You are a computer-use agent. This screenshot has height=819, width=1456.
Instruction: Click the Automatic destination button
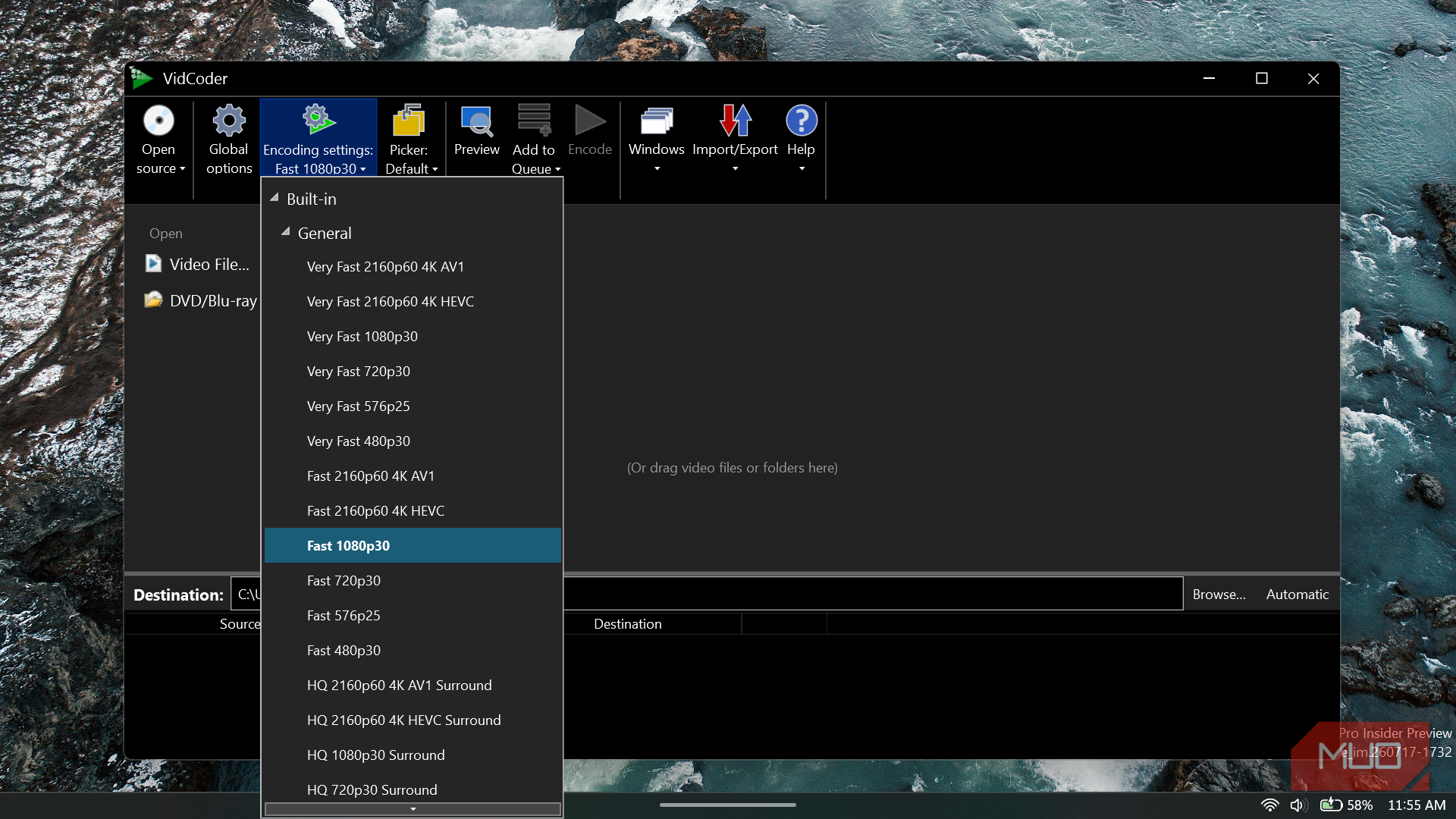[1297, 595]
